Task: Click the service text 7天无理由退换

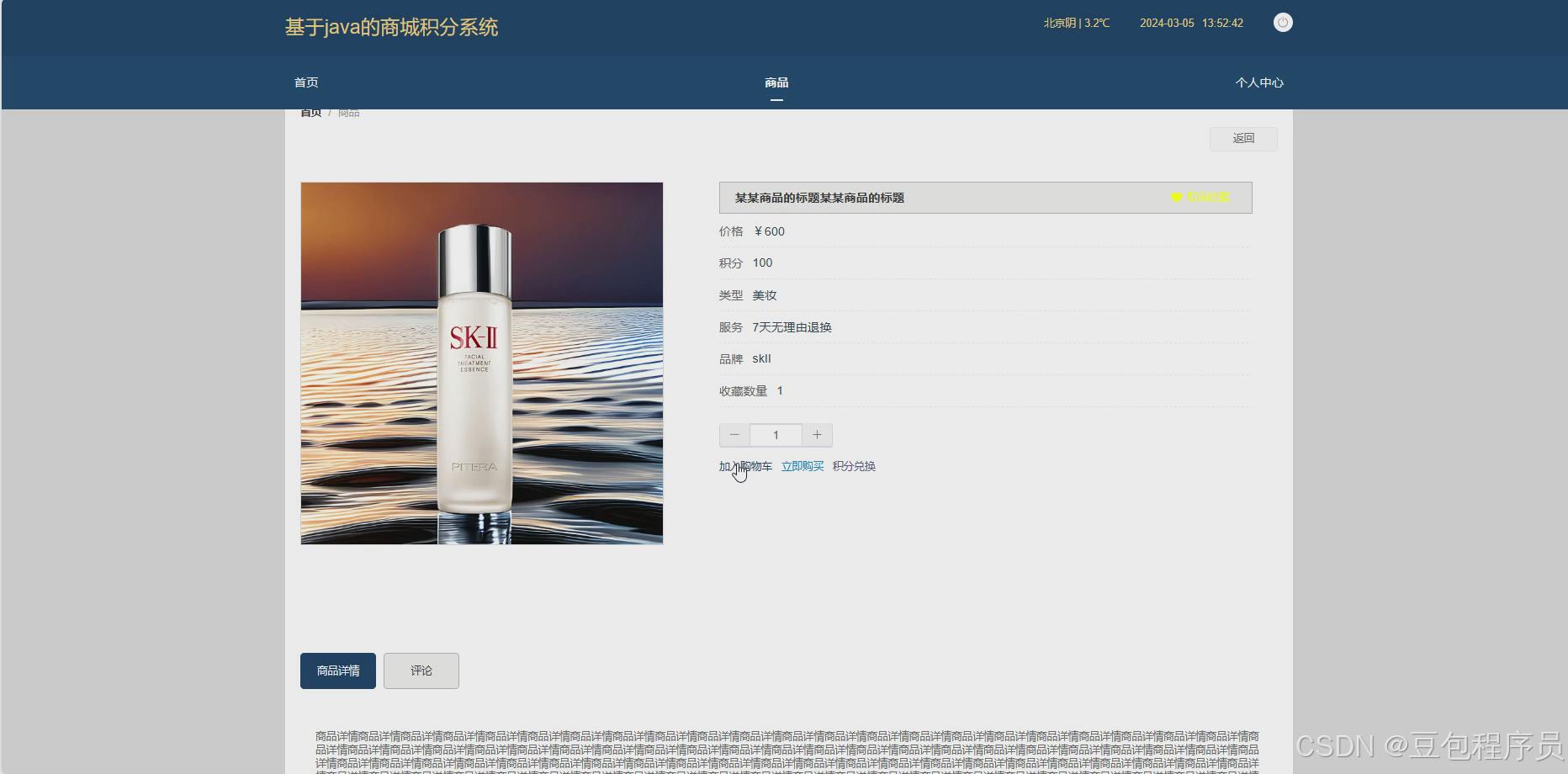Action: (x=792, y=327)
